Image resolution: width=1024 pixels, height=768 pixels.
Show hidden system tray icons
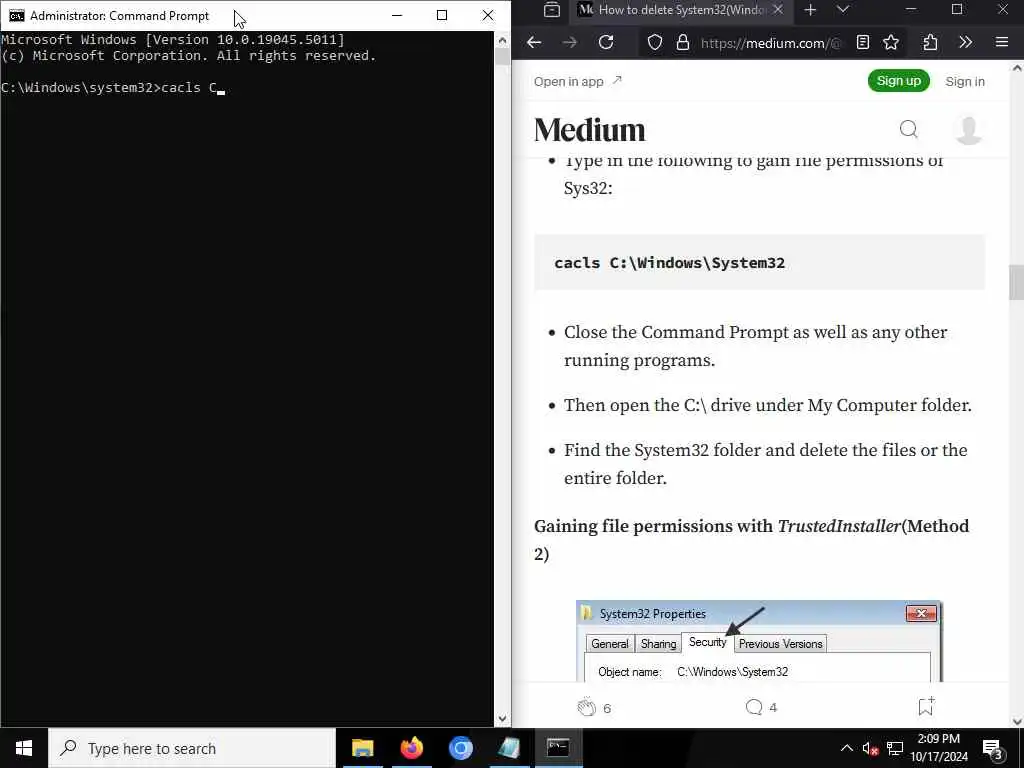pos(846,748)
